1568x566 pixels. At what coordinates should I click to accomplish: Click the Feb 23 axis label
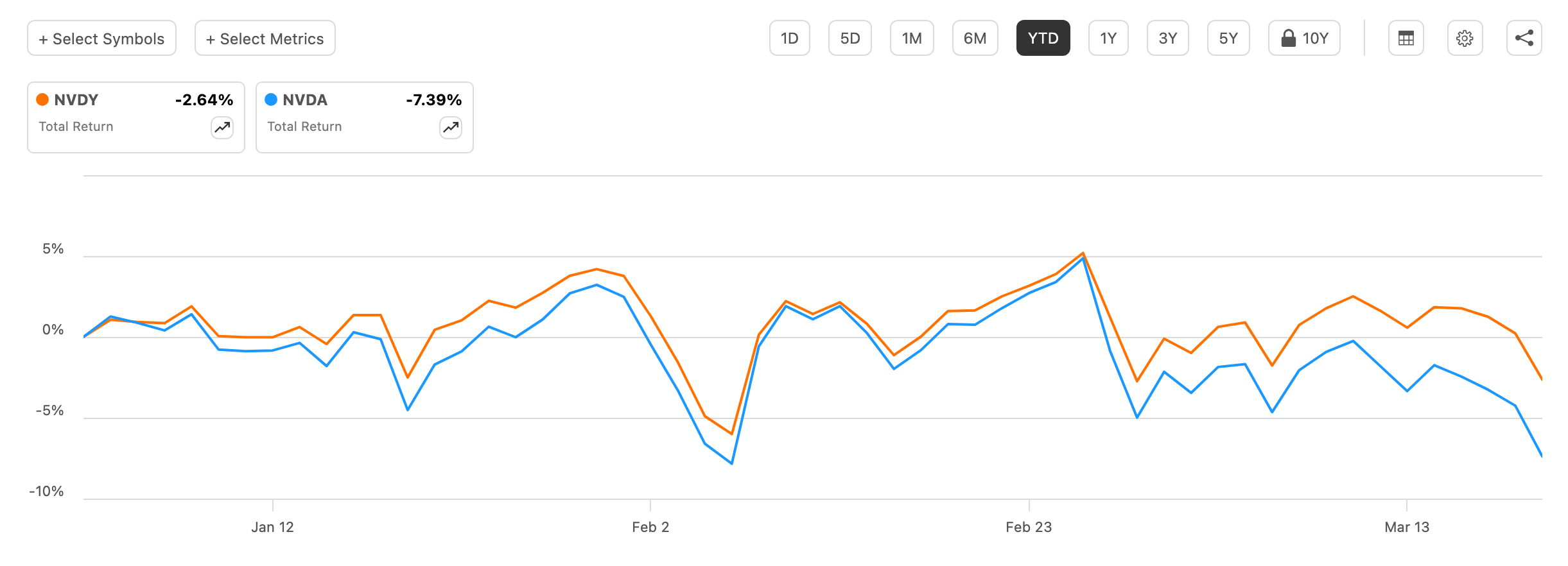click(x=1030, y=527)
